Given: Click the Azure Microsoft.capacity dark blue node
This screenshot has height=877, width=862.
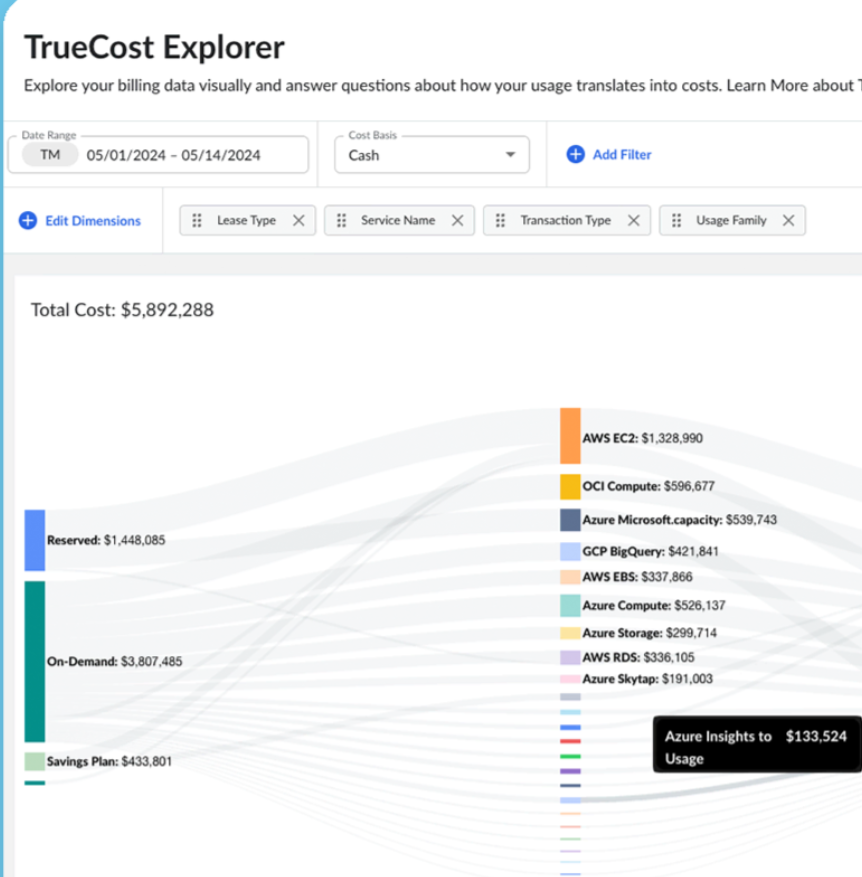Looking at the screenshot, I should (x=570, y=520).
